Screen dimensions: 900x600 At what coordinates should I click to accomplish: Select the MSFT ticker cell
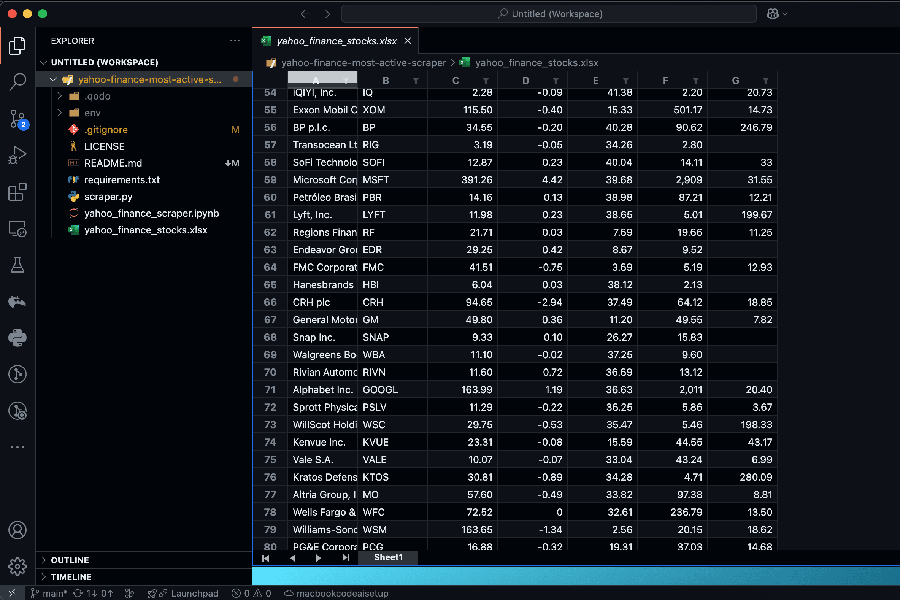(x=393, y=180)
